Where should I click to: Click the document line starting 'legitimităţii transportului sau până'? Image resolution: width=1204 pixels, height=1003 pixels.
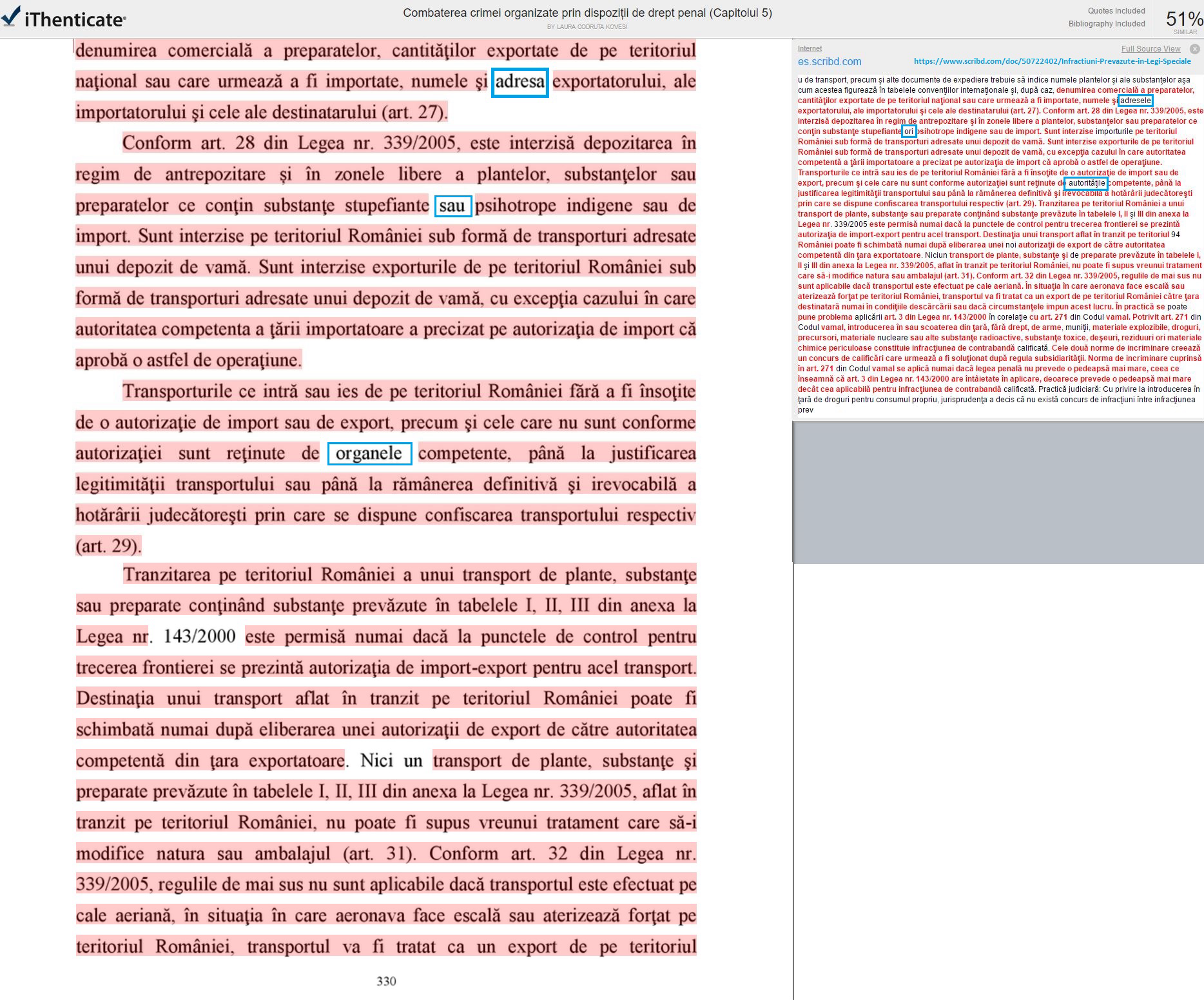pyautogui.click(x=386, y=484)
